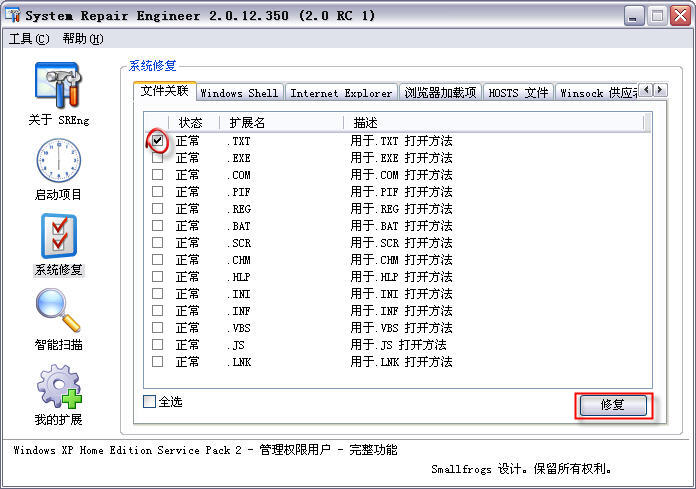Click the 正常 status of .SCR row
696x489 pixels.
click(187, 243)
